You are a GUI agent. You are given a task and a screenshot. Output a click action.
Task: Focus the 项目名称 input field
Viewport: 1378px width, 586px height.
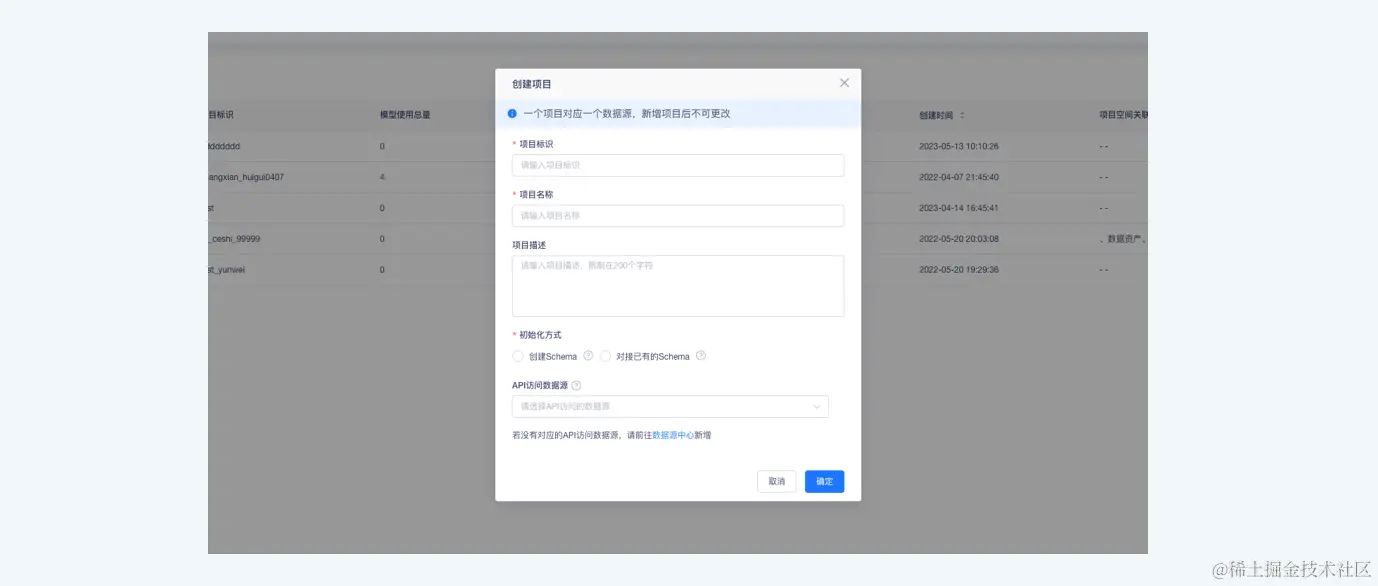point(678,216)
